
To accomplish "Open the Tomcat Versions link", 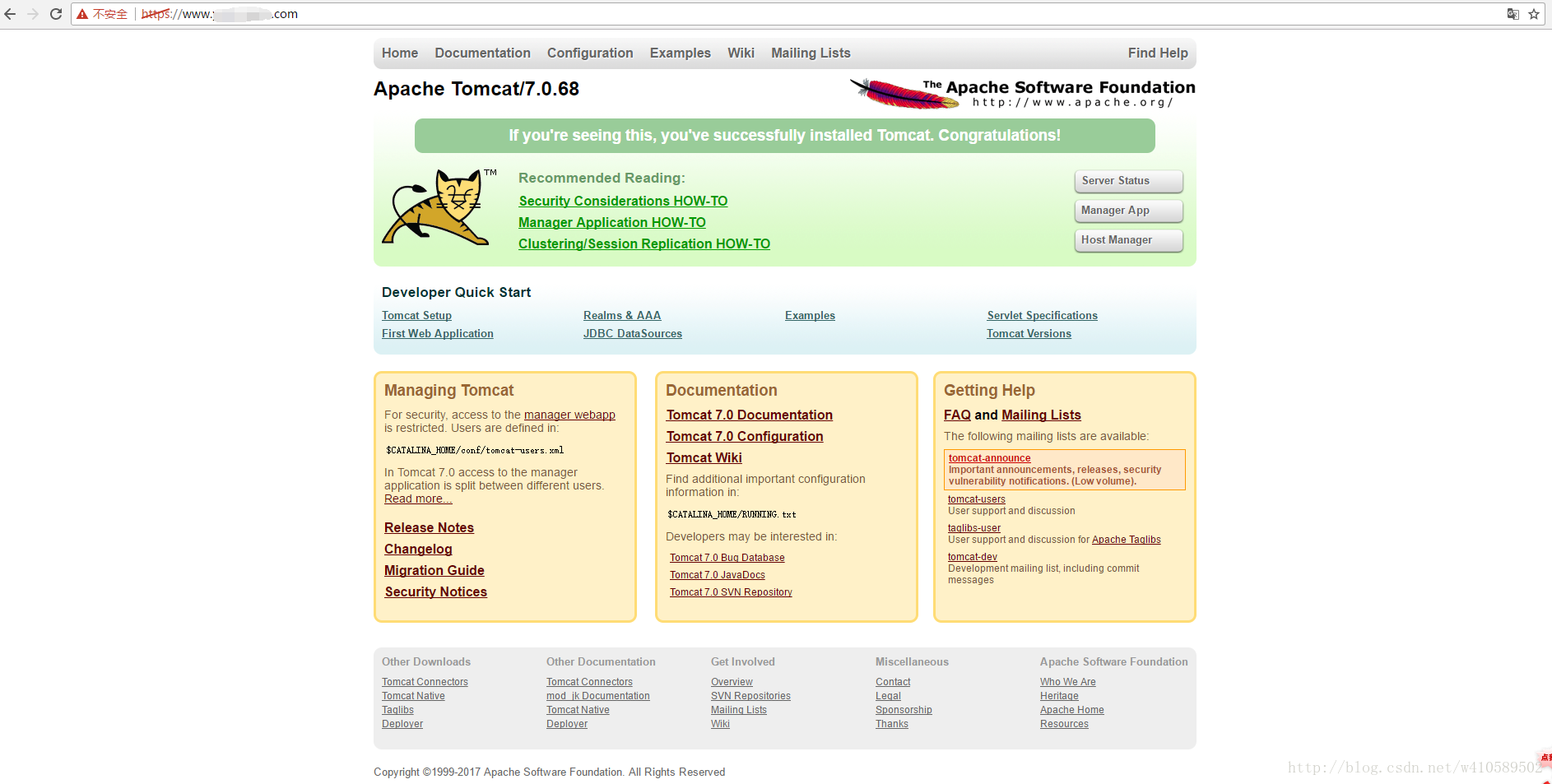I will pyautogui.click(x=1029, y=333).
